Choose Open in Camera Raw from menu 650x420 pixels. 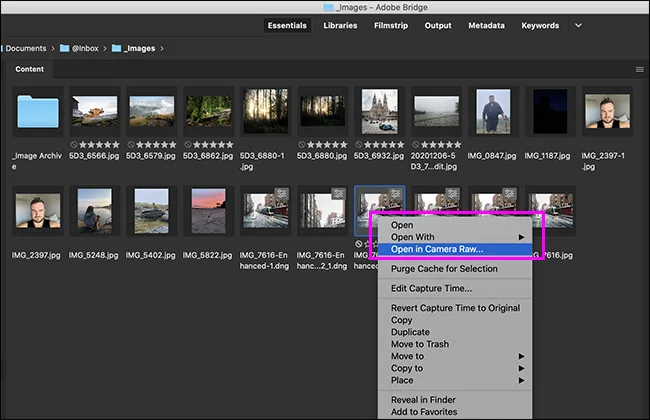(437, 249)
